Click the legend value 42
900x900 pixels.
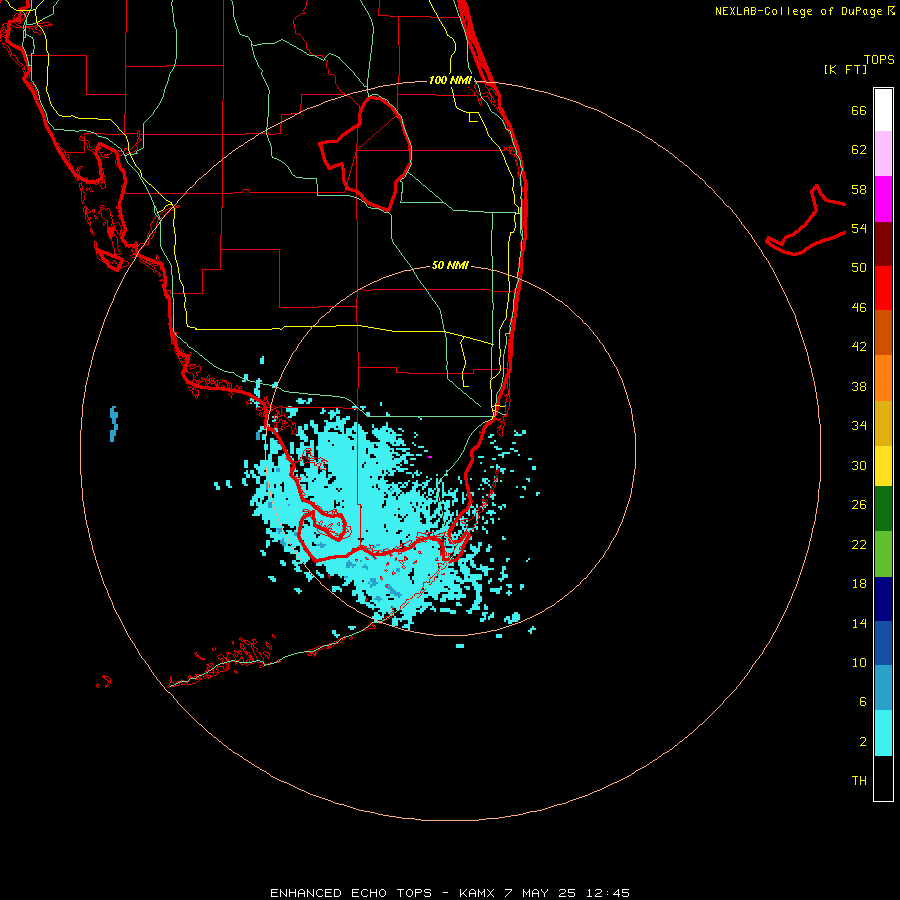tap(859, 346)
